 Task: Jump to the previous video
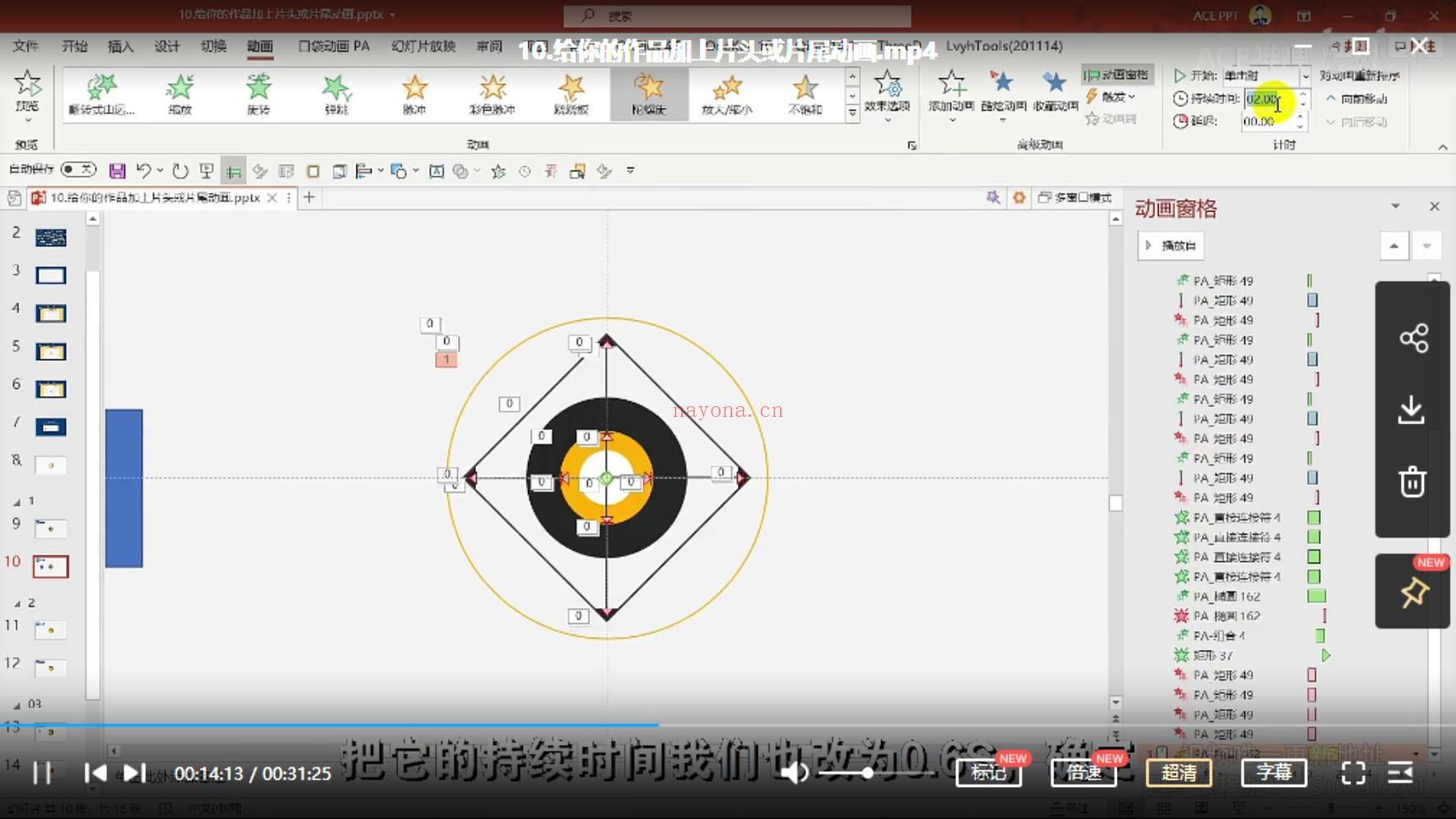tap(96, 773)
